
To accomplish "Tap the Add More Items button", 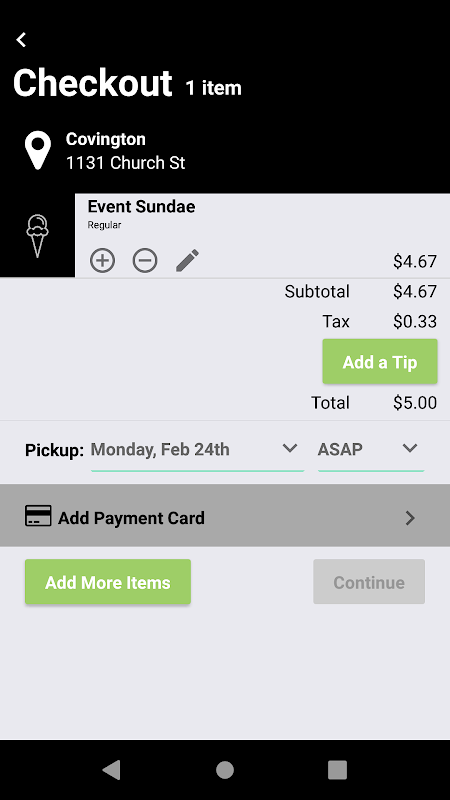I will pos(108,582).
